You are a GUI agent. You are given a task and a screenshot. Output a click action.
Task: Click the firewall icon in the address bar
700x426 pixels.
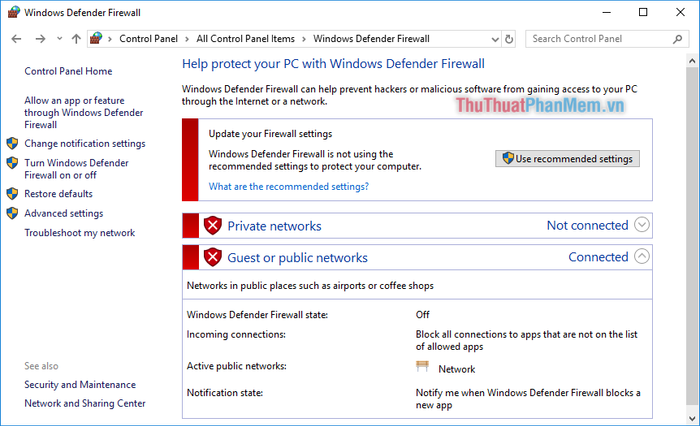point(96,38)
